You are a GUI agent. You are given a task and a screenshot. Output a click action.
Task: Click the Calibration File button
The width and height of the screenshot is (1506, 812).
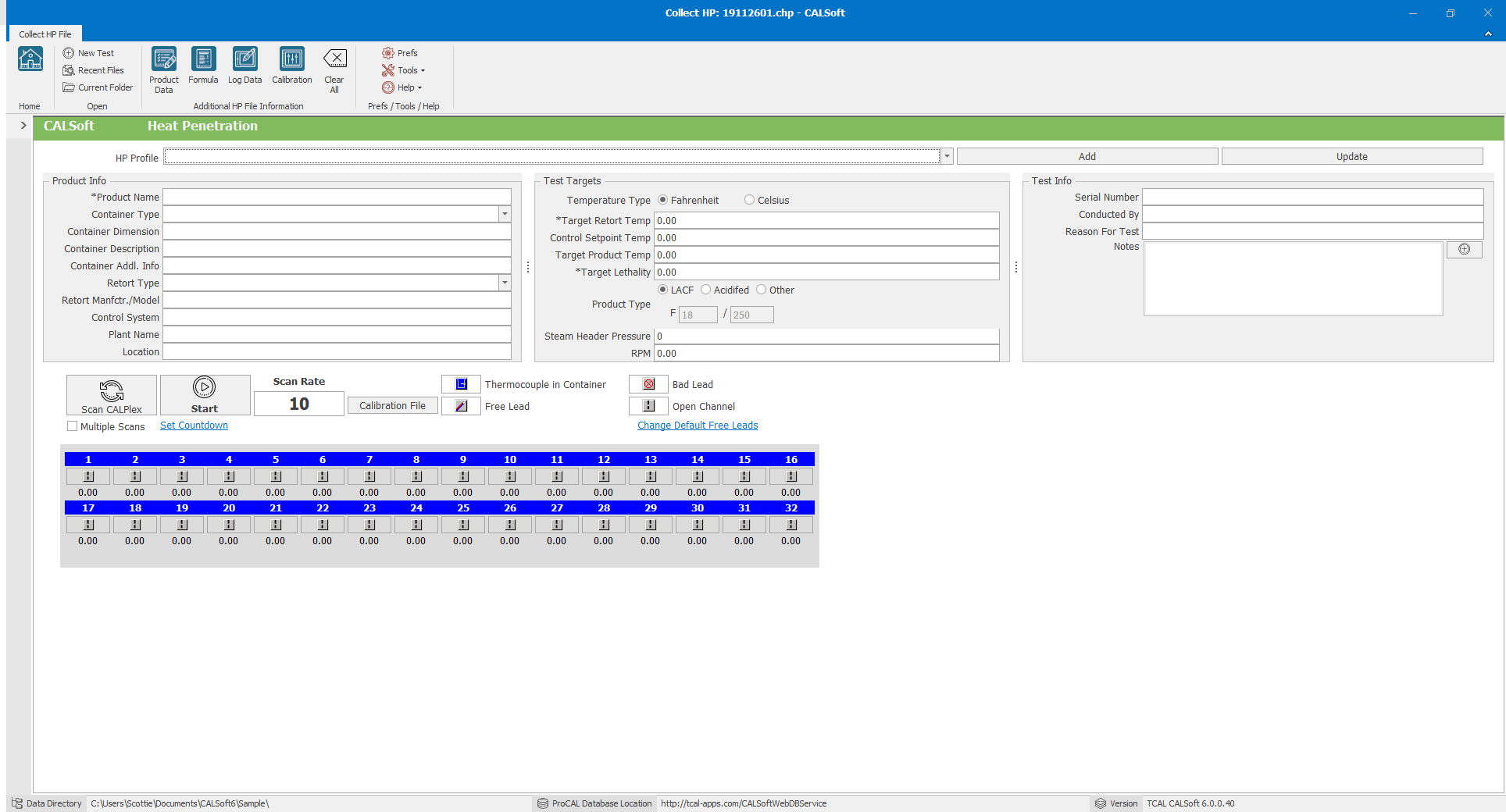pyautogui.click(x=393, y=405)
